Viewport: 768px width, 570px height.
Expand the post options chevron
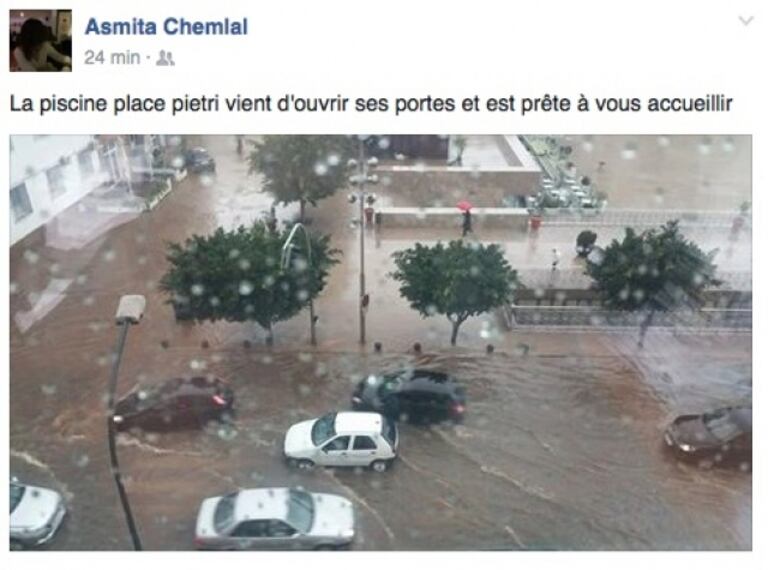pos(746,21)
